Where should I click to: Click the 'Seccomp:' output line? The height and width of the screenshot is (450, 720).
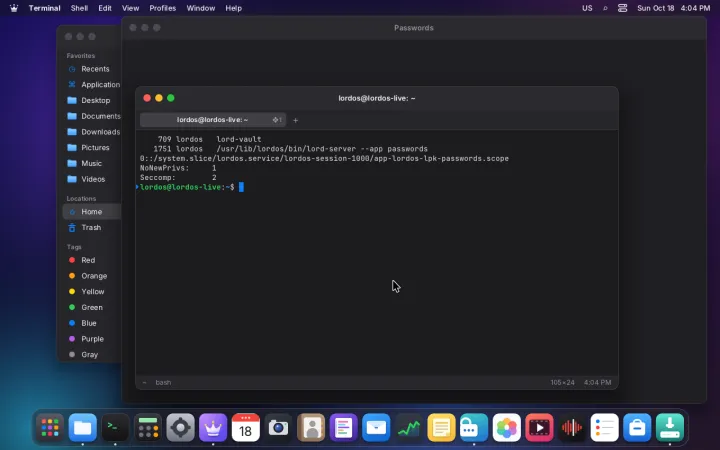pyautogui.click(x=178, y=177)
